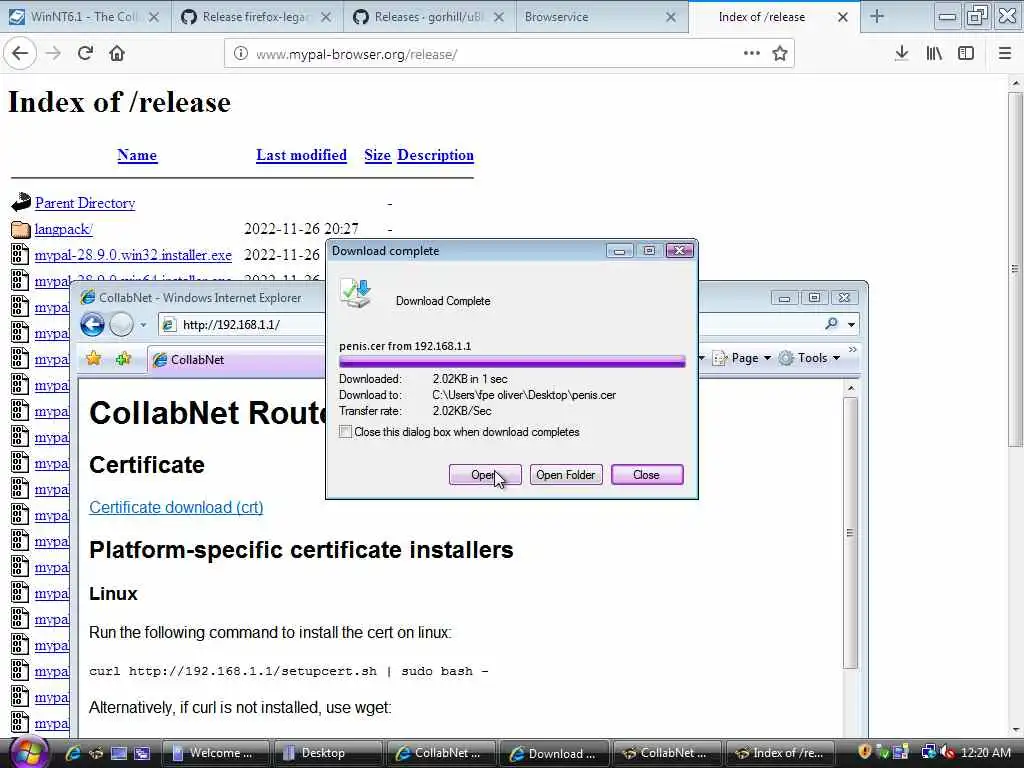Sort listing by Description column
The height and width of the screenshot is (768, 1024).
pos(436,155)
